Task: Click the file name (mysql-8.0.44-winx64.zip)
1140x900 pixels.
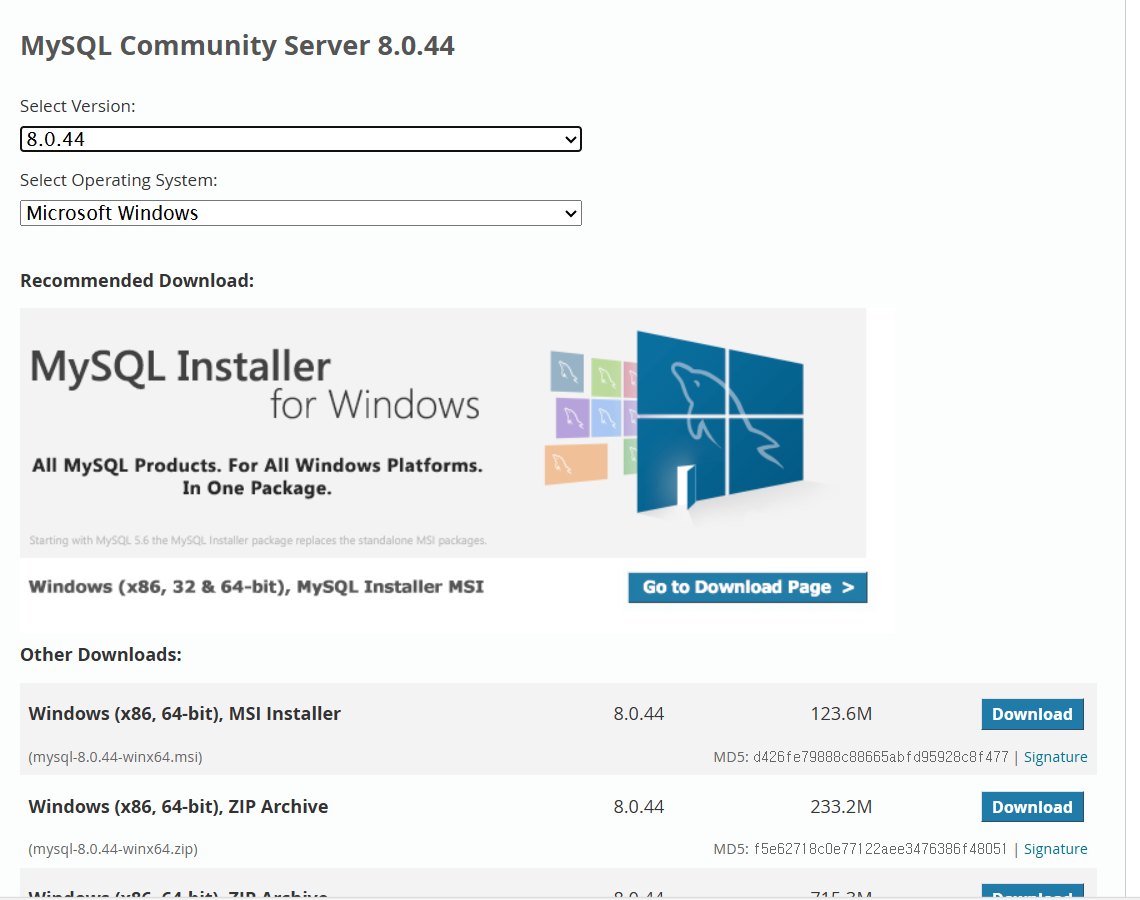Action: [x=113, y=849]
